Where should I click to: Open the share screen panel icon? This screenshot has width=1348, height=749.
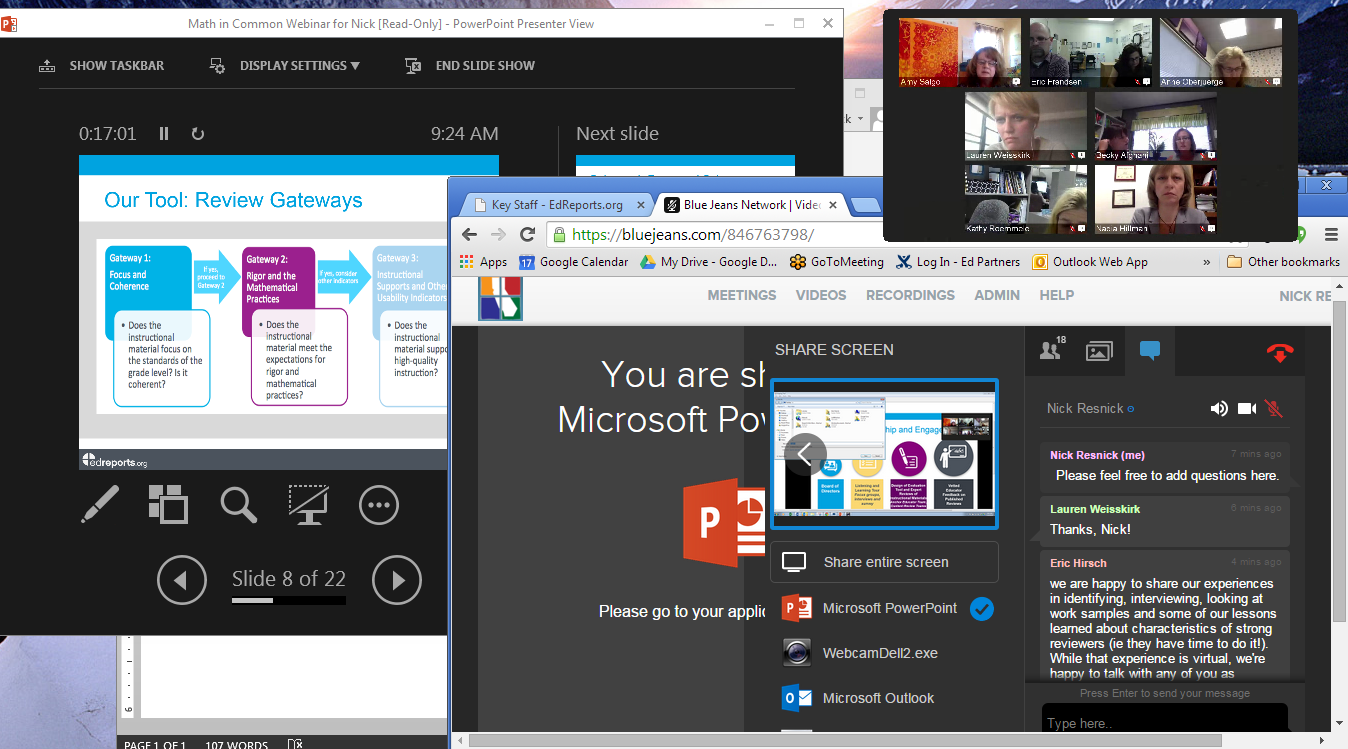1099,351
